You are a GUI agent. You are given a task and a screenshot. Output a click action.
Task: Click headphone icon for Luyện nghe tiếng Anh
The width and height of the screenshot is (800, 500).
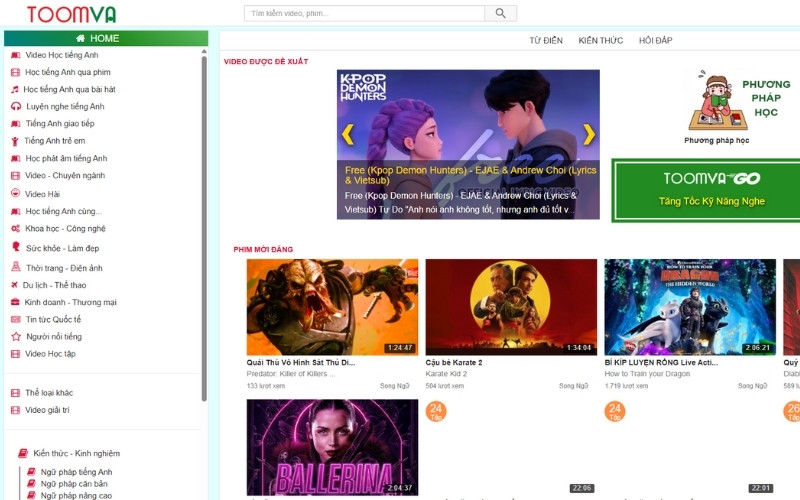pyautogui.click(x=16, y=106)
